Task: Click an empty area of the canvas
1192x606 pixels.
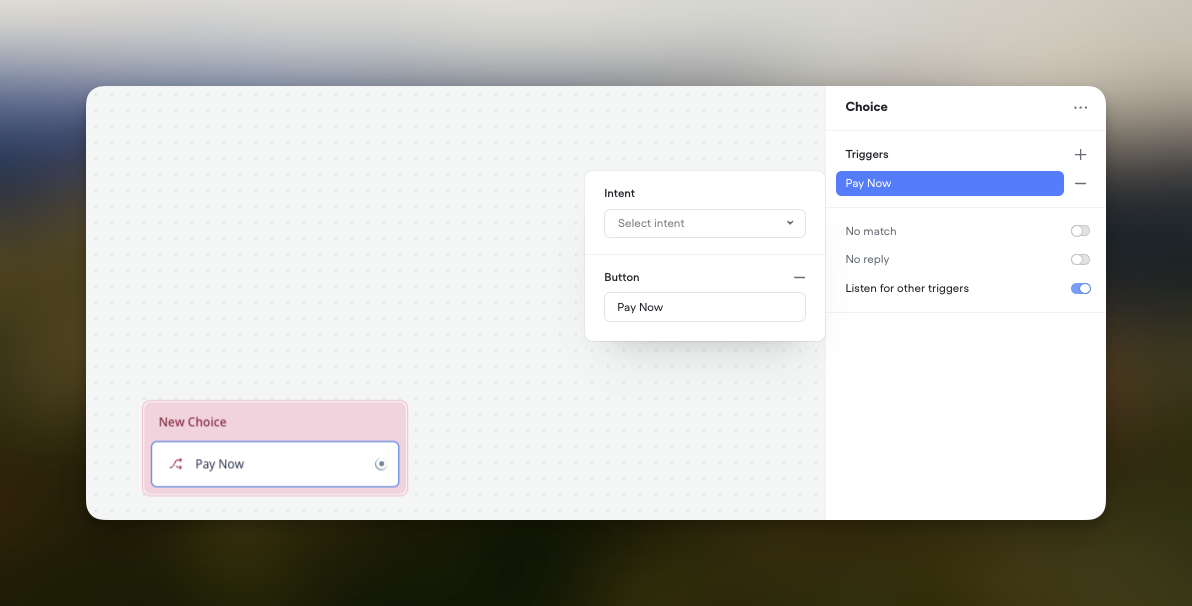Action: pyautogui.click(x=400, y=180)
